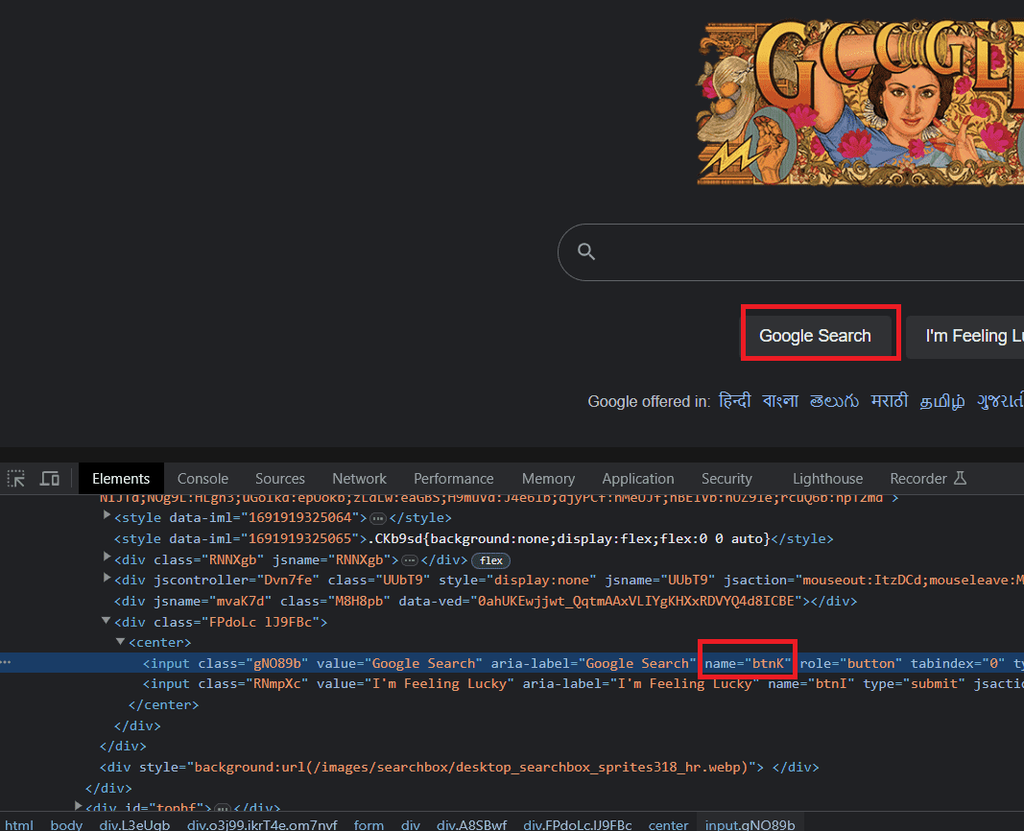The width and height of the screenshot is (1024, 831).
Task: Switch Google to Hindi language link
Action: (x=734, y=400)
